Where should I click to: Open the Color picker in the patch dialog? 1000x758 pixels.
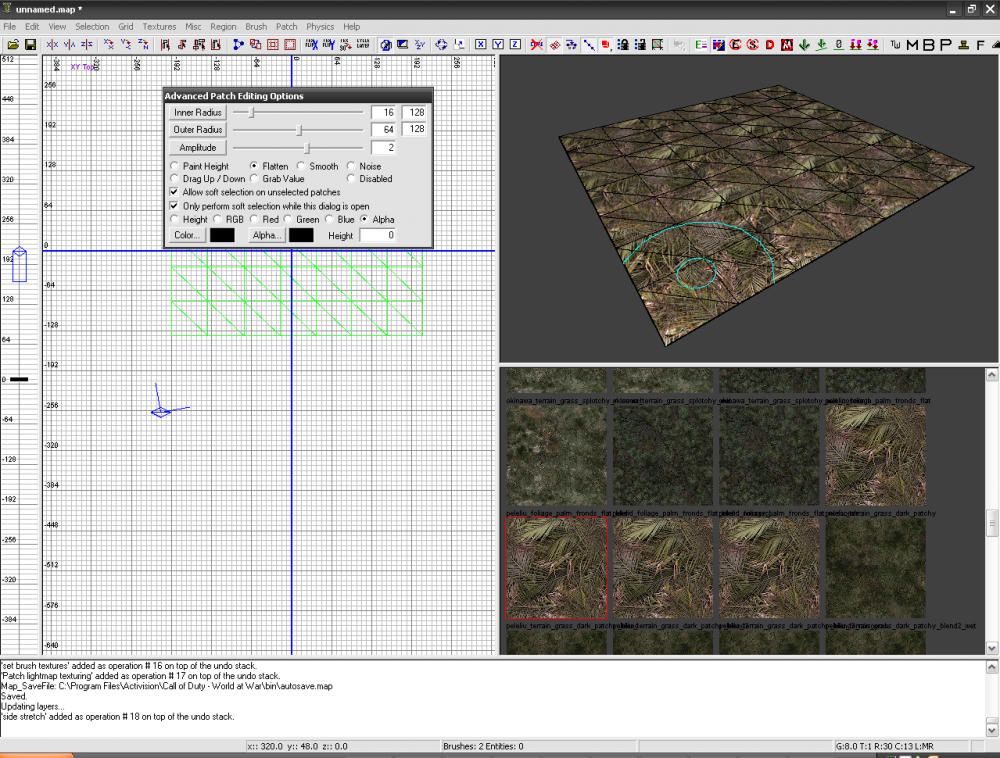185,234
